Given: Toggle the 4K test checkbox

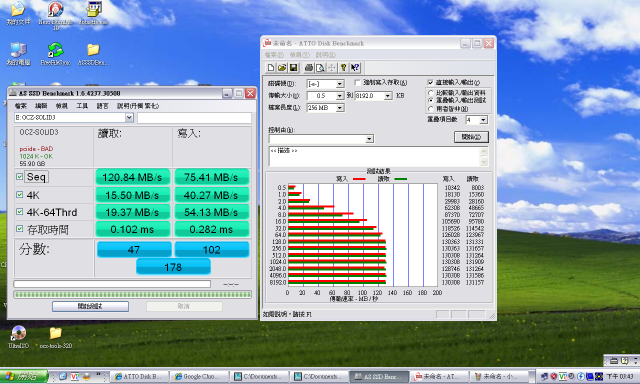Looking at the screenshot, I should pos(19,195).
